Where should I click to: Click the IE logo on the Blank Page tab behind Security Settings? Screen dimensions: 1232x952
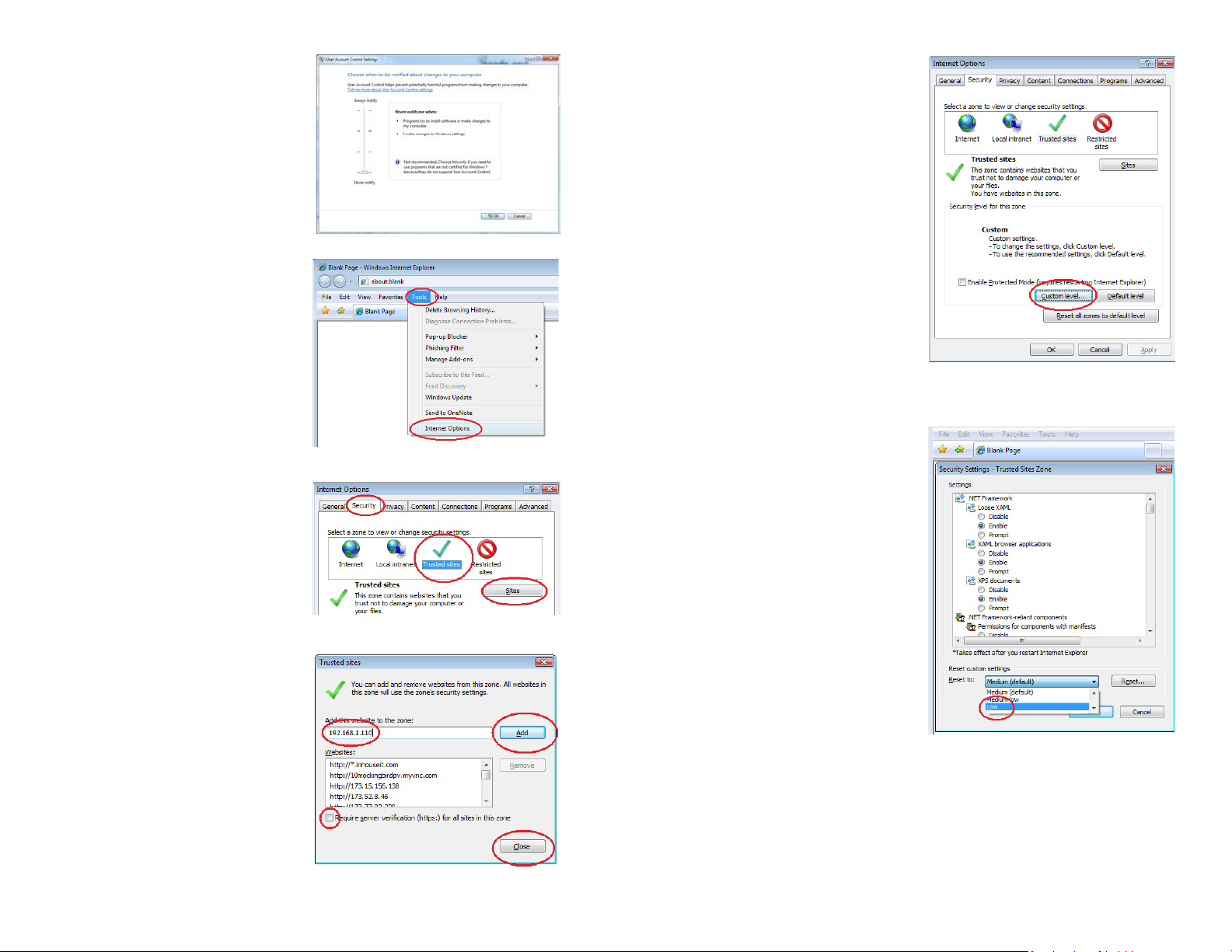click(x=981, y=450)
